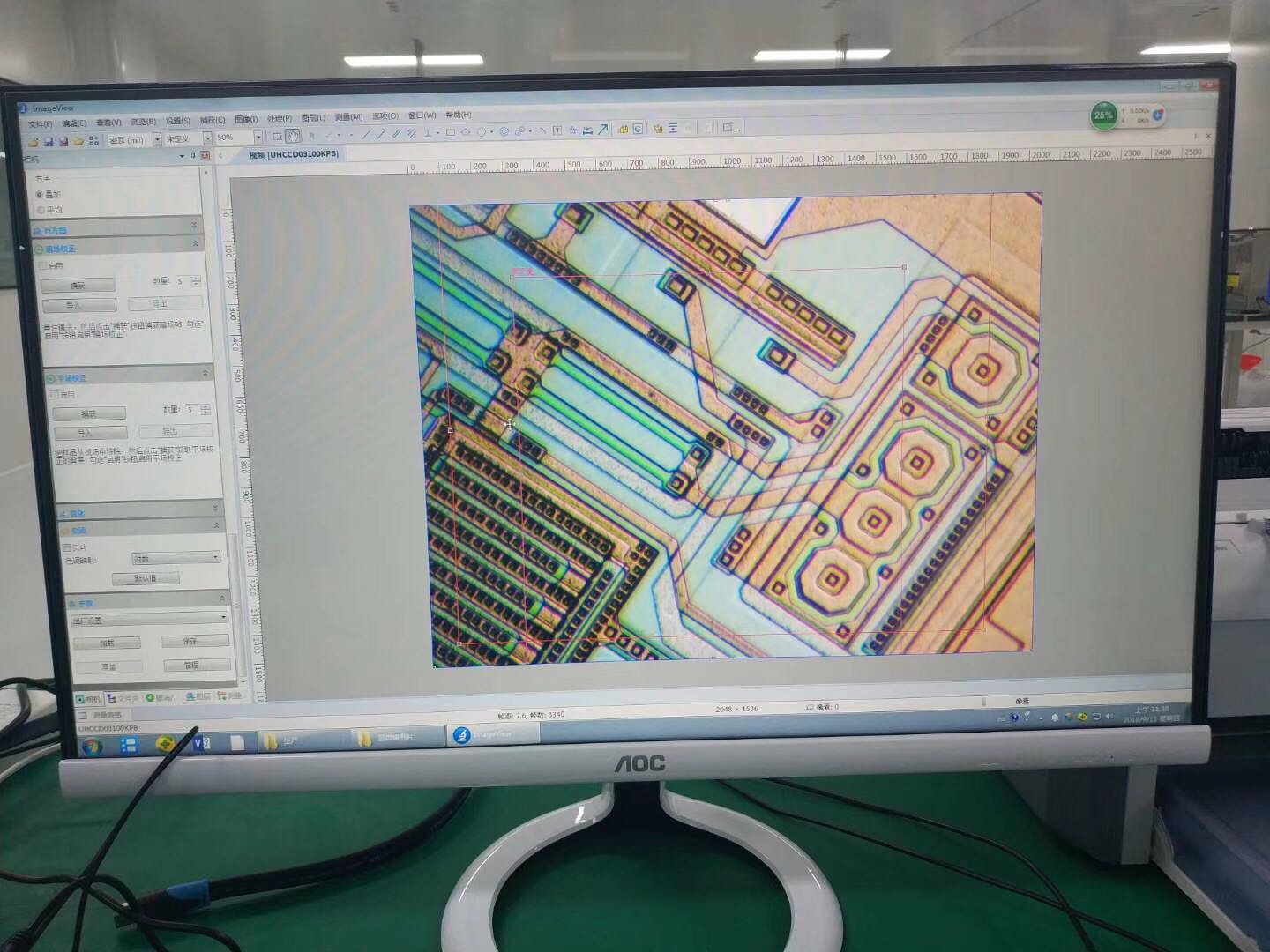1270x952 pixels.
Task: Click the 默认值 button
Action: point(146,579)
